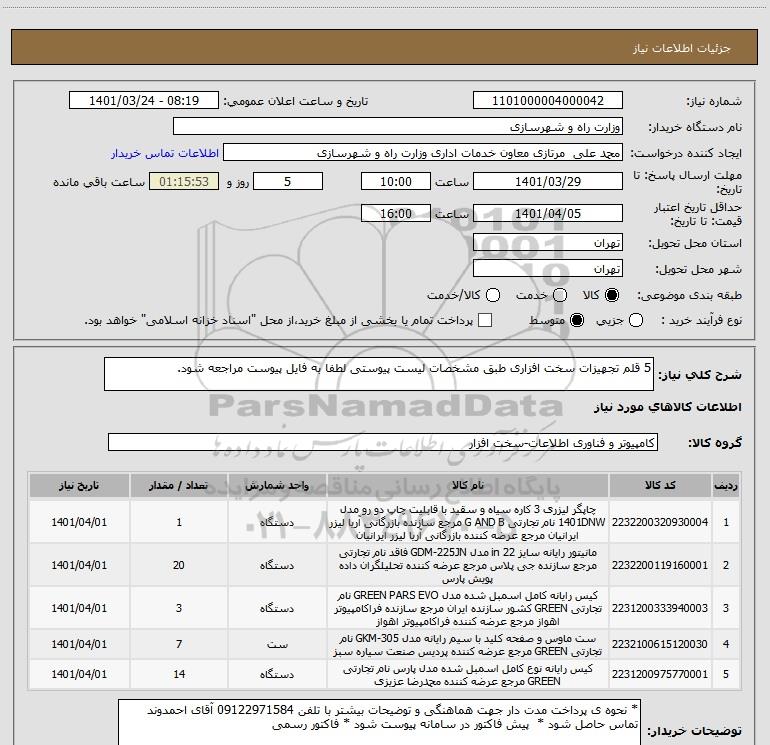This screenshot has height=745, width=770.
Task: Click the remaining time countdown 01:15:53
Action: click(x=184, y=181)
